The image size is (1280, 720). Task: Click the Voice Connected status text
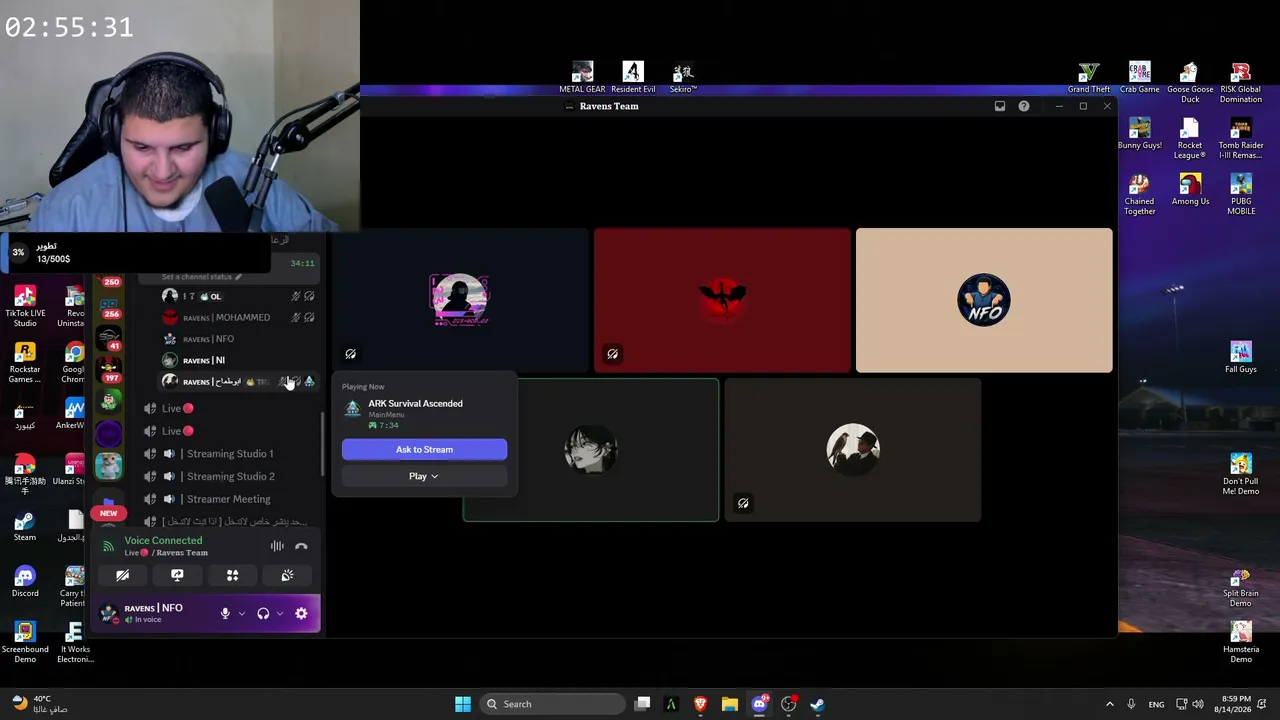tap(163, 540)
